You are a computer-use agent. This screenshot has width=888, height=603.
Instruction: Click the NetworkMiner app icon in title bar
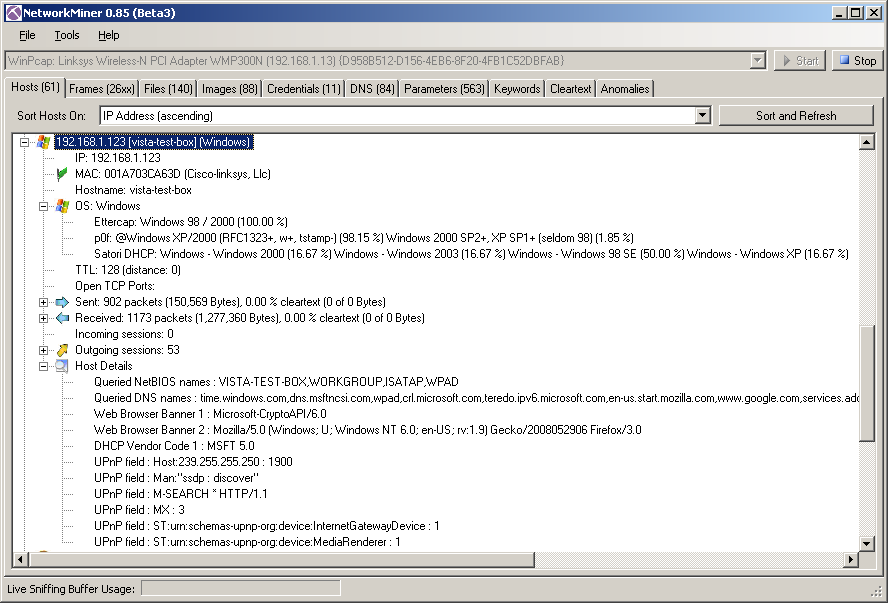click(14, 12)
